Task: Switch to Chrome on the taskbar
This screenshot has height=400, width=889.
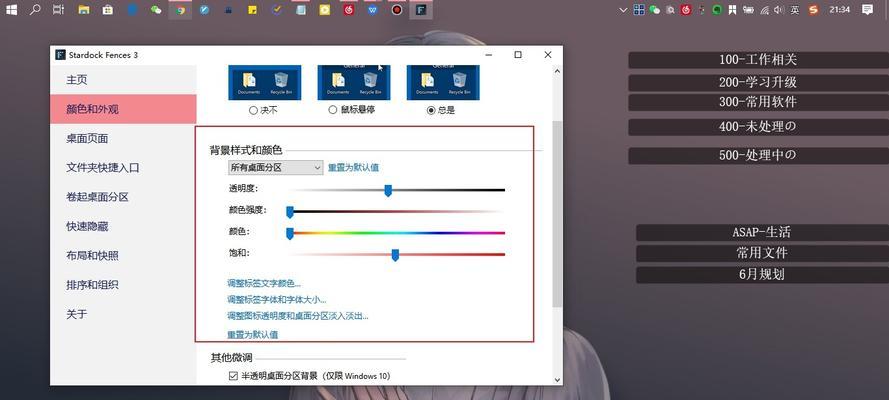Action: (180, 10)
